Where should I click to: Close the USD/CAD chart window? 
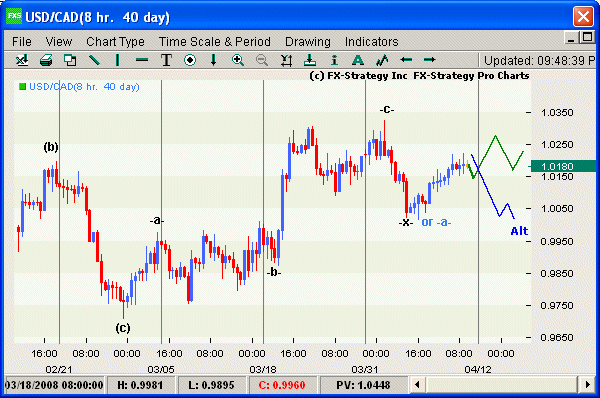click(583, 17)
